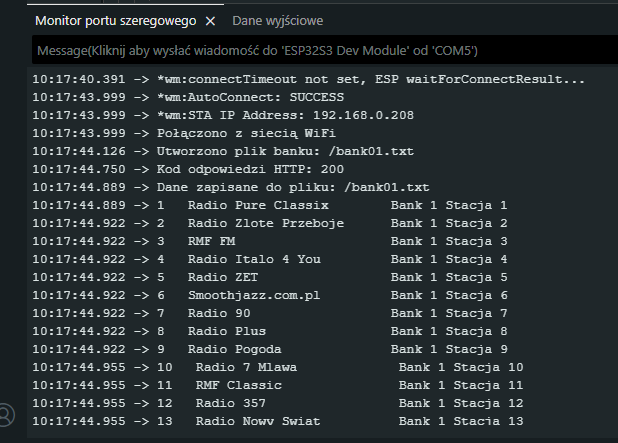
Task: Click the RMF FM station line
Action: (212, 241)
